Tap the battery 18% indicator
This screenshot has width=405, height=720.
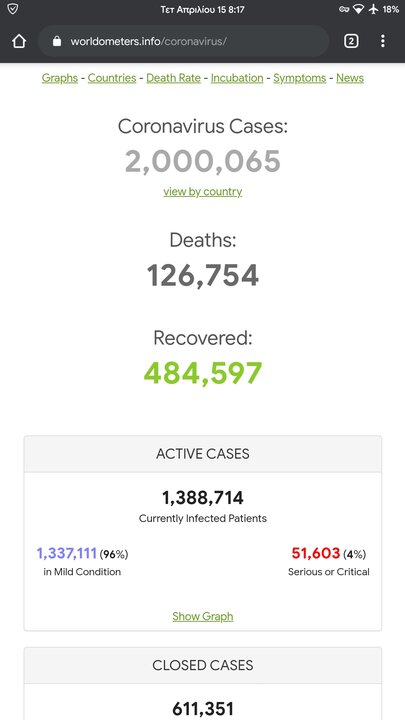[391, 9]
